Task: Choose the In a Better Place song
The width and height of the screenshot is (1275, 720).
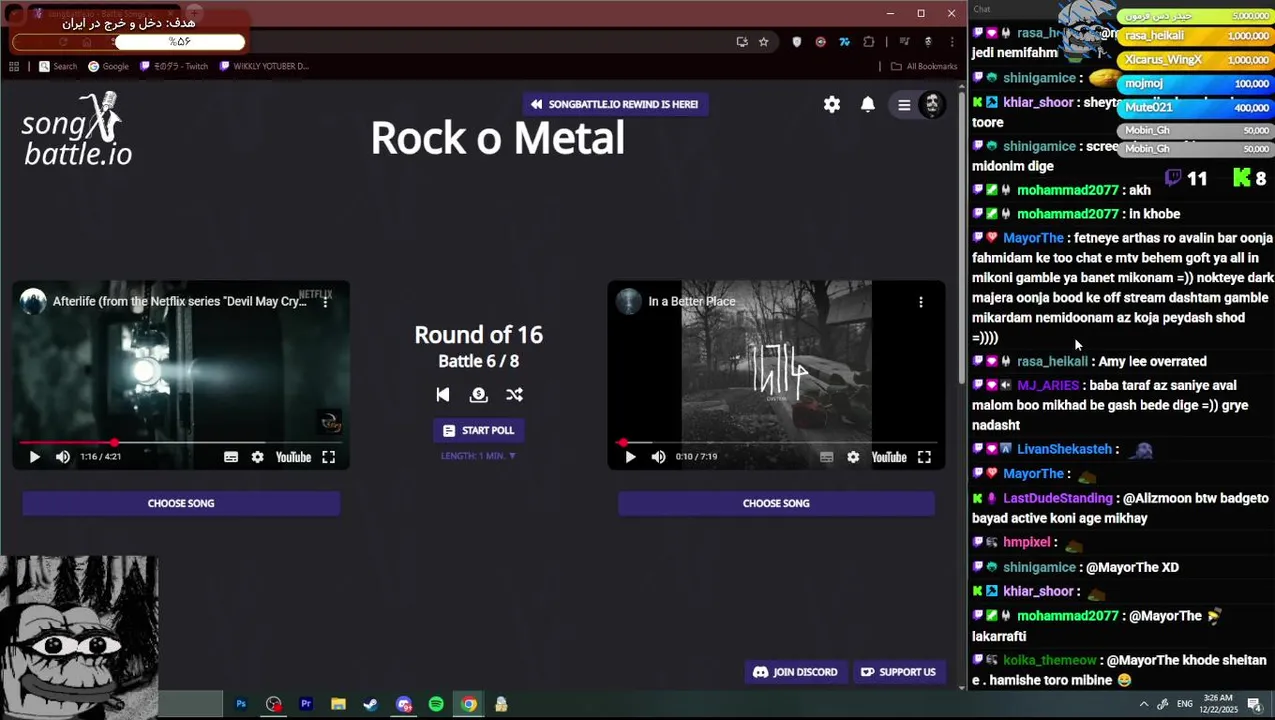Action: coord(776,503)
